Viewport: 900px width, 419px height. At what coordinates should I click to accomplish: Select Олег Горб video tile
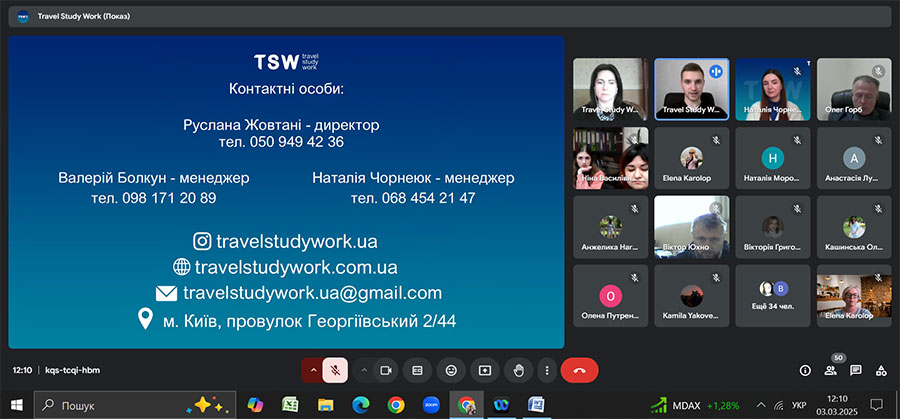pyautogui.click(x=854, y=89)
